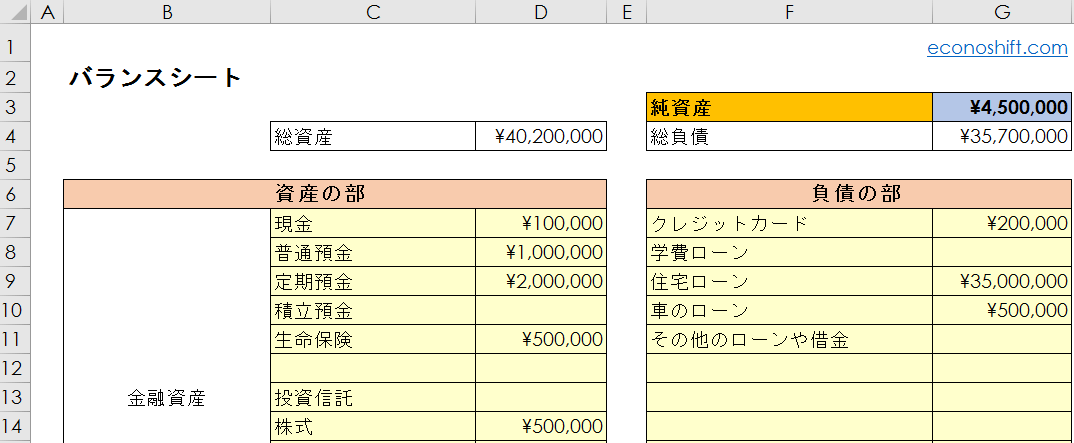
Task: Select the net worth value ¥4,500,000 cell
Action: [1002, 108]
